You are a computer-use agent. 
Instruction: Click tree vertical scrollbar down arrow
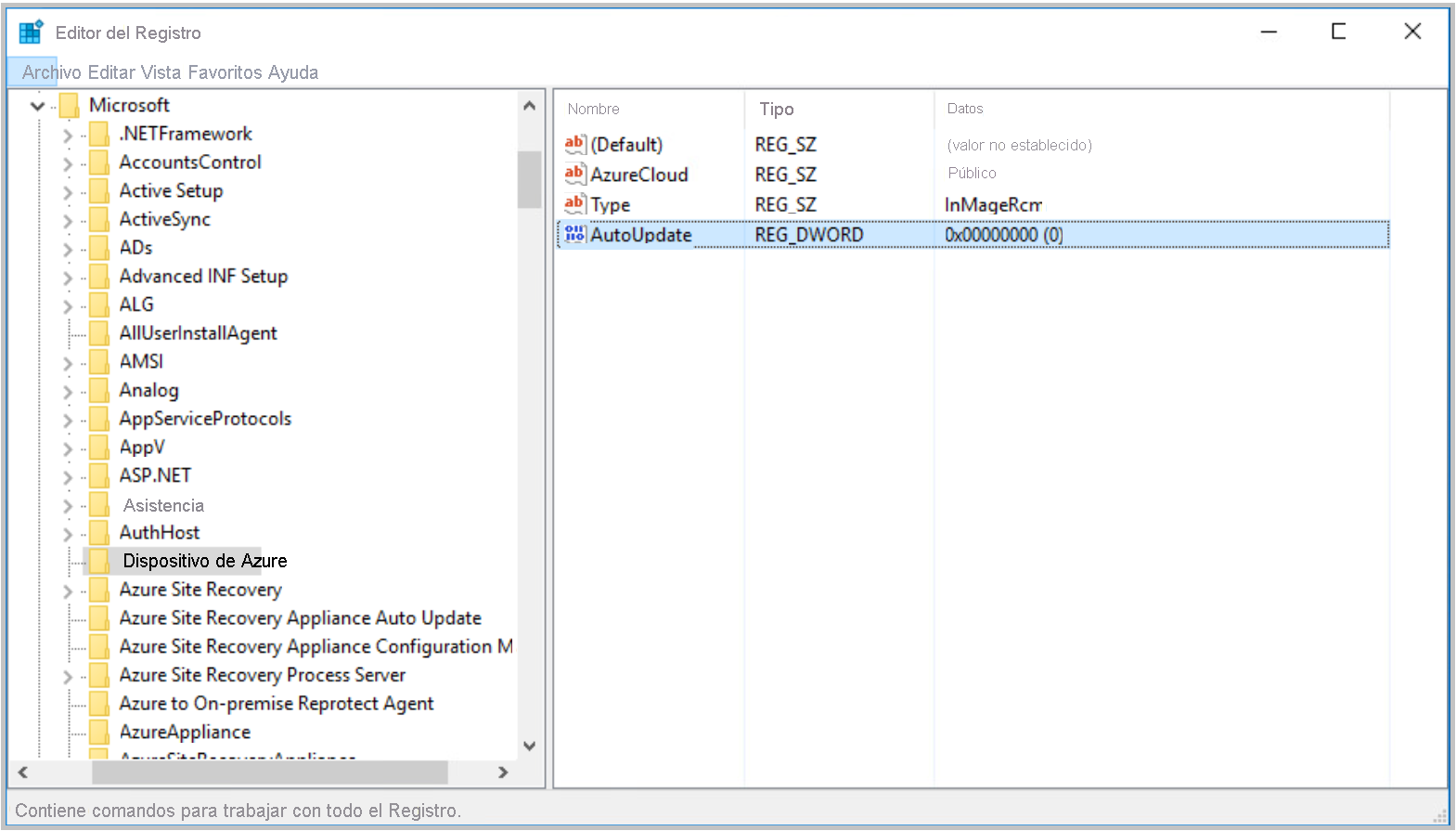530,746
